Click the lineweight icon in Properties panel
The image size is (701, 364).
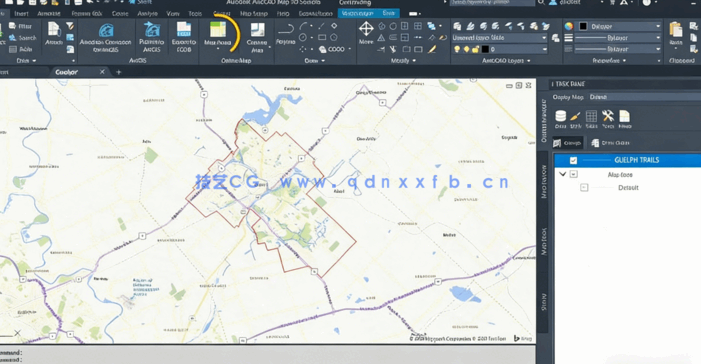tap(569, 38)
